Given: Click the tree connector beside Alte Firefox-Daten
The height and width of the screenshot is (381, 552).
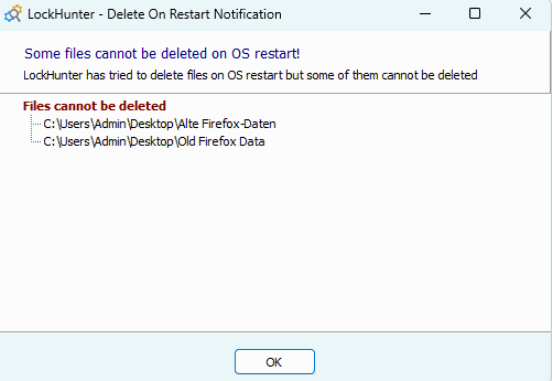Looking at the screenshot, I should [36, 124].
